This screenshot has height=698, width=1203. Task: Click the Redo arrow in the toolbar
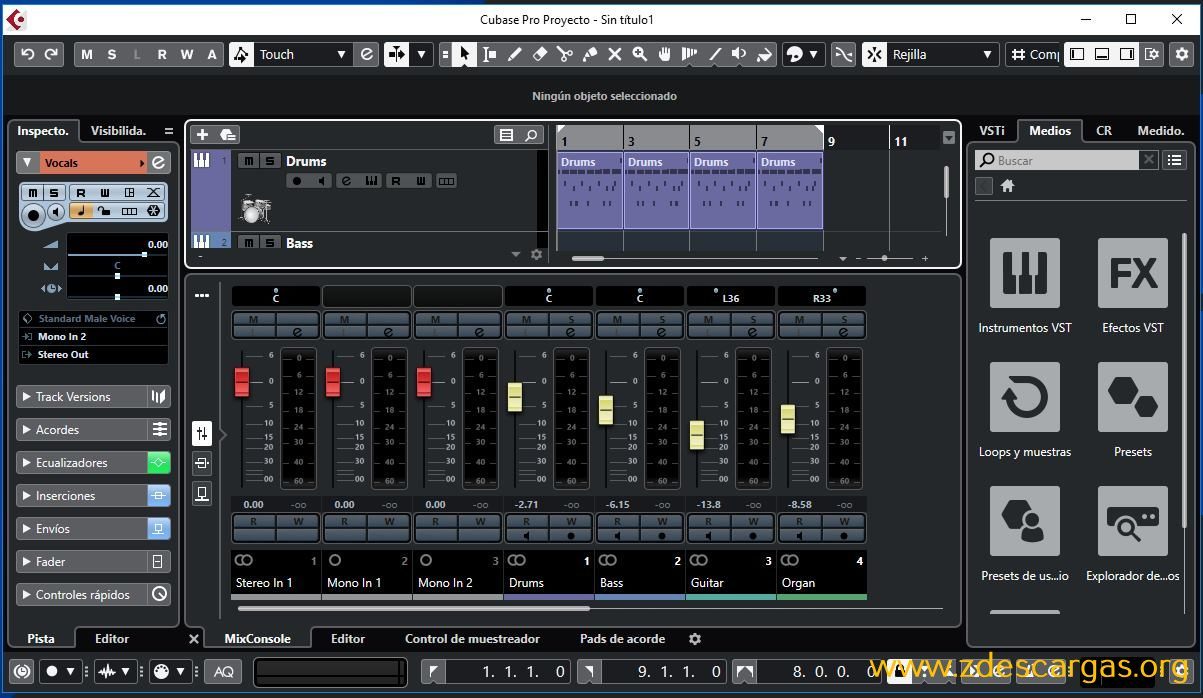[x=52, y=54]
